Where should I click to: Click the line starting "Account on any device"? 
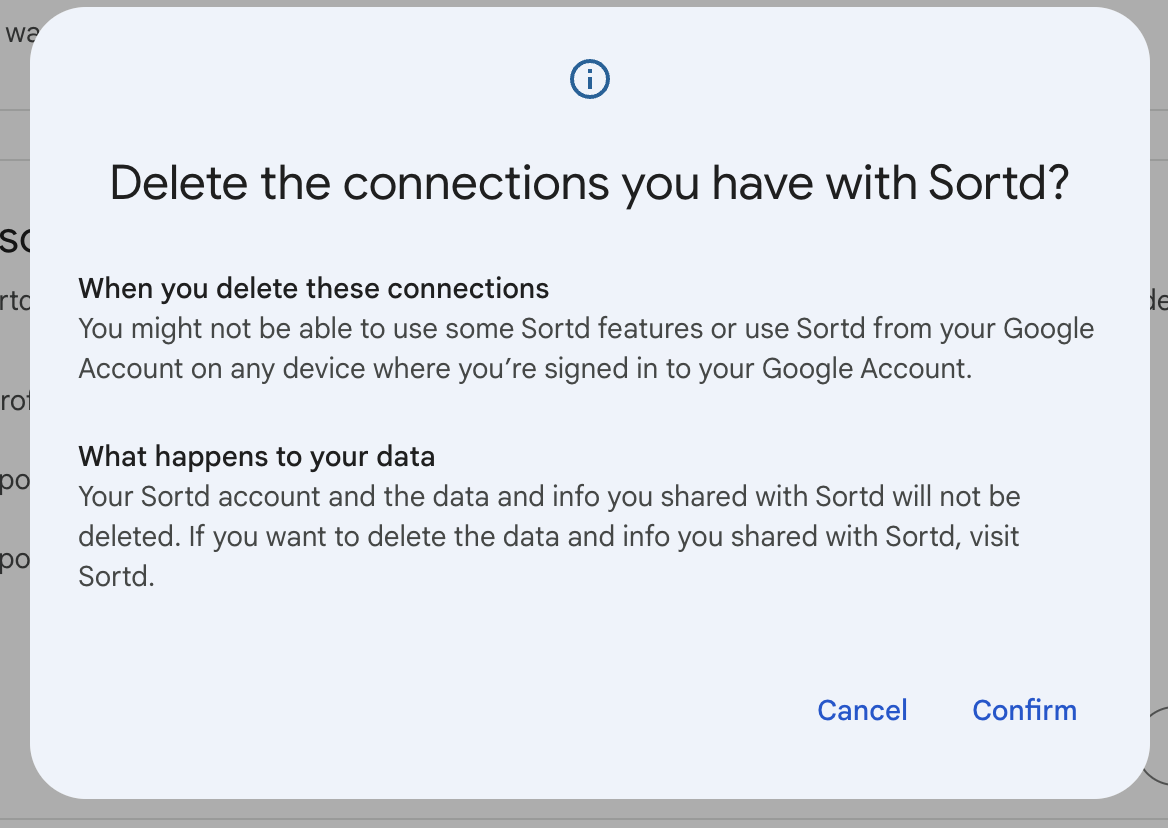pos(524,368)
